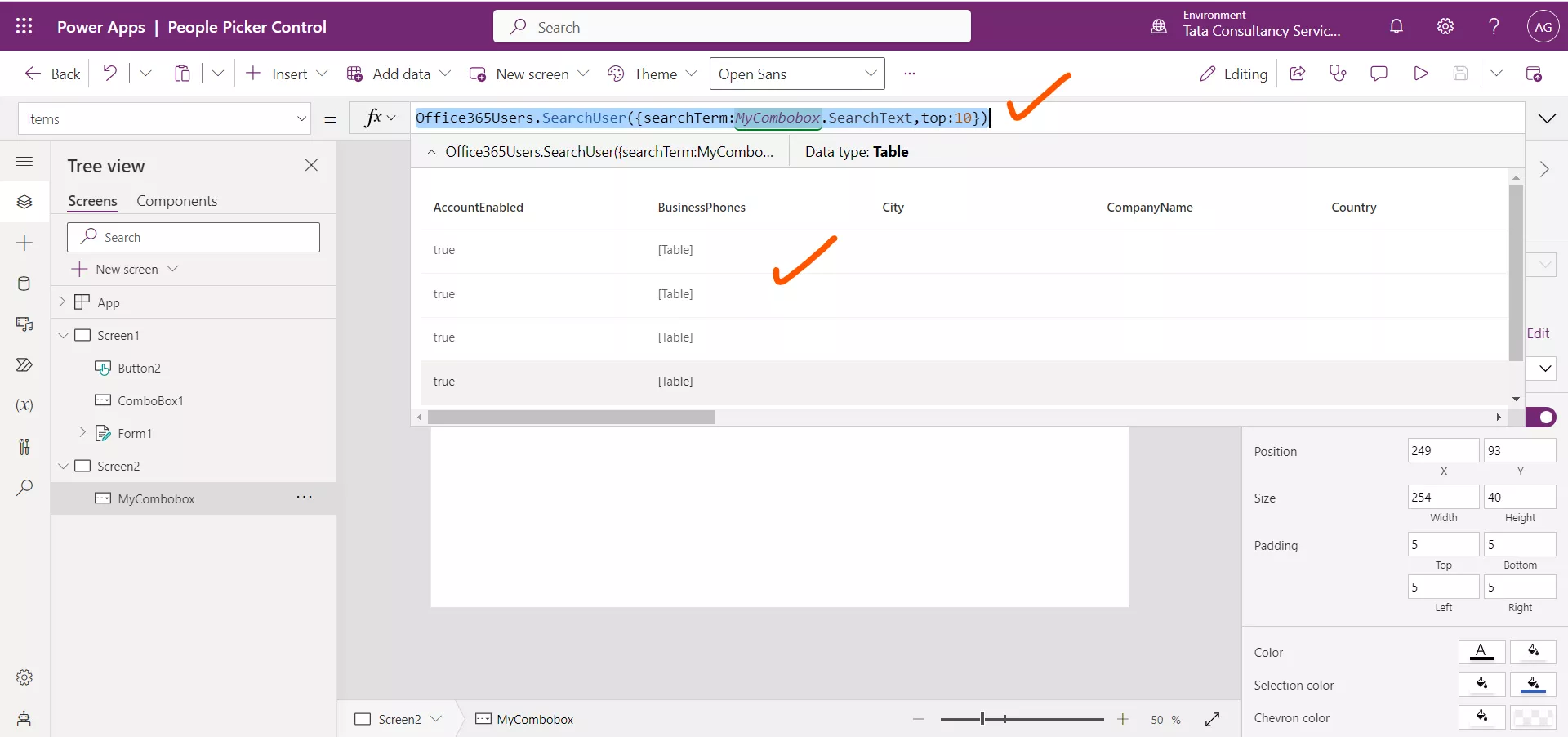Open the Comments speech bubble icon
Image resolution: width=1568 pixels, height=737 pixels.
point(1379,74)
